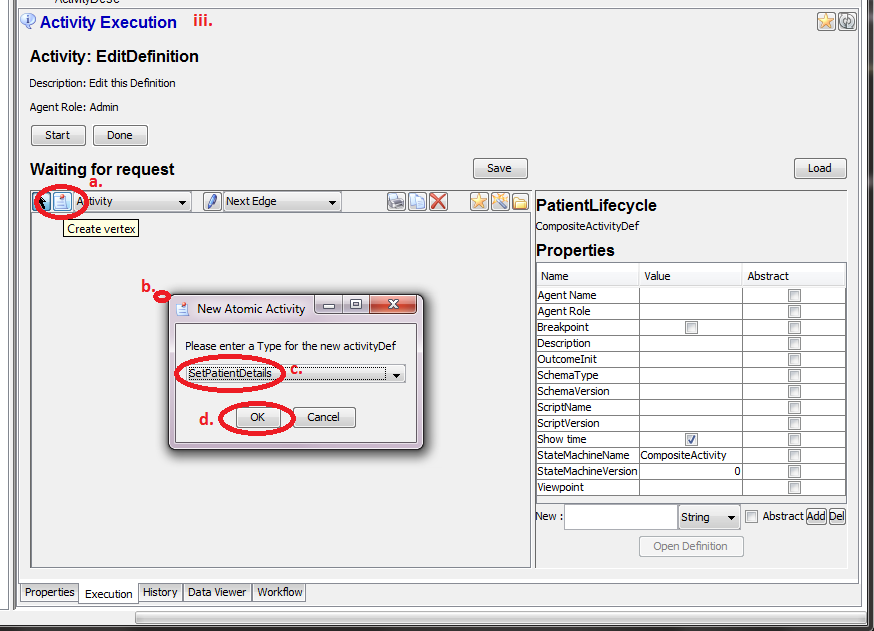Toggle Abstract checkbox for Description

click(x=794, y=343)
